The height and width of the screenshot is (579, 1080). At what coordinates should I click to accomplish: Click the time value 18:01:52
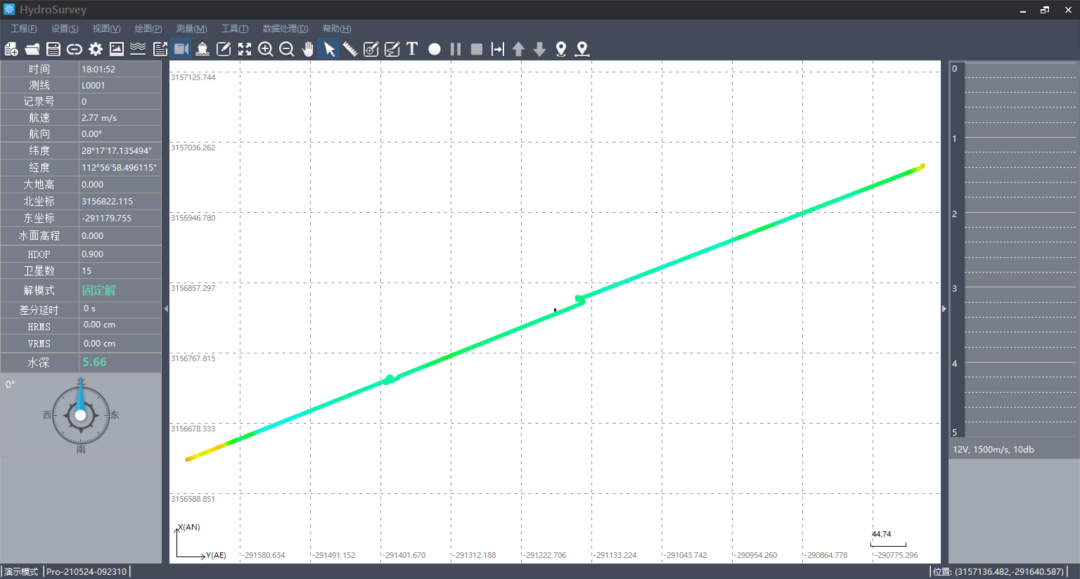pyautogui.click(x=98, y=69)
